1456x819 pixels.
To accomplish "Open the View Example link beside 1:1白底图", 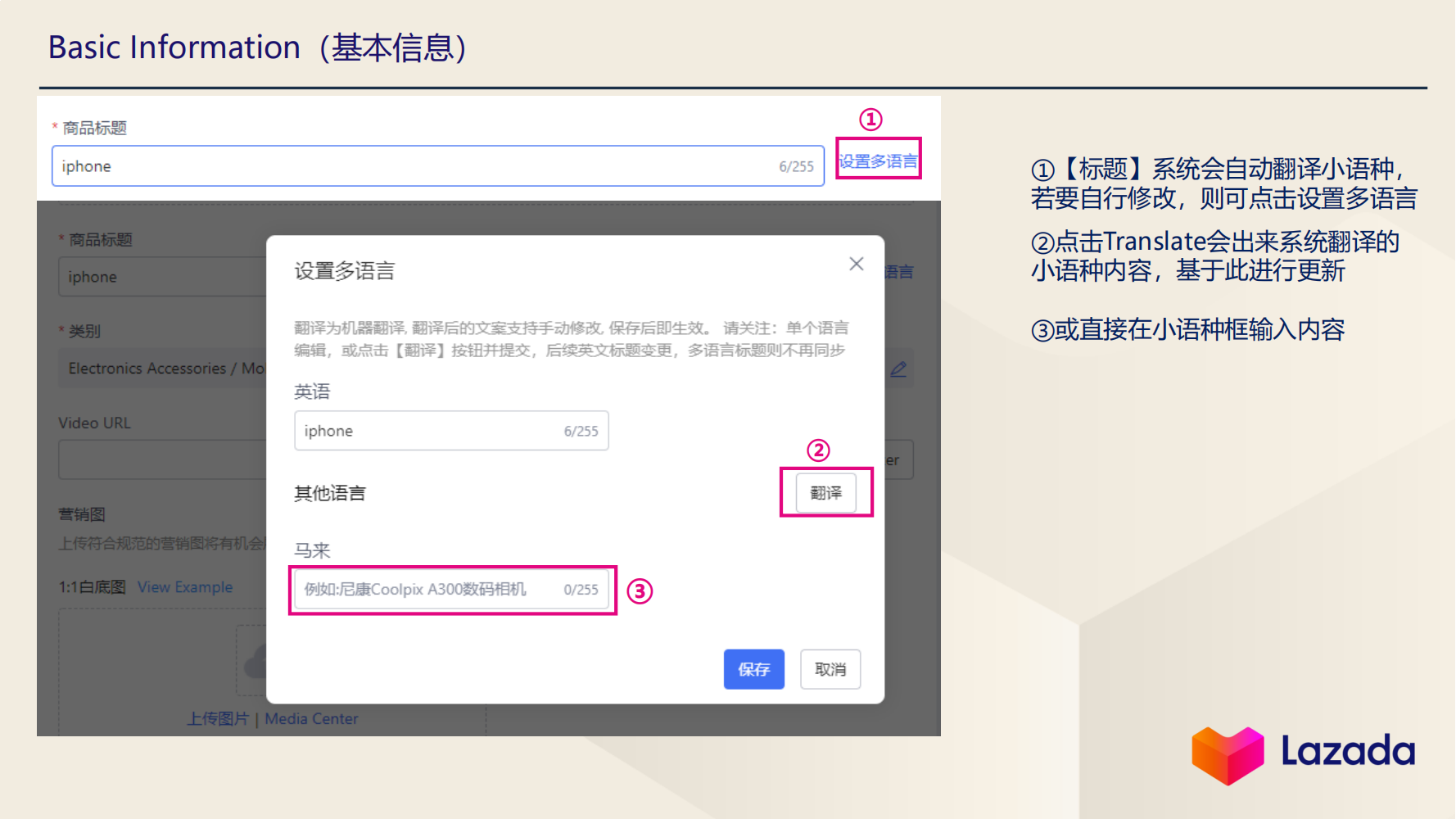I will (x=185, y=587).
